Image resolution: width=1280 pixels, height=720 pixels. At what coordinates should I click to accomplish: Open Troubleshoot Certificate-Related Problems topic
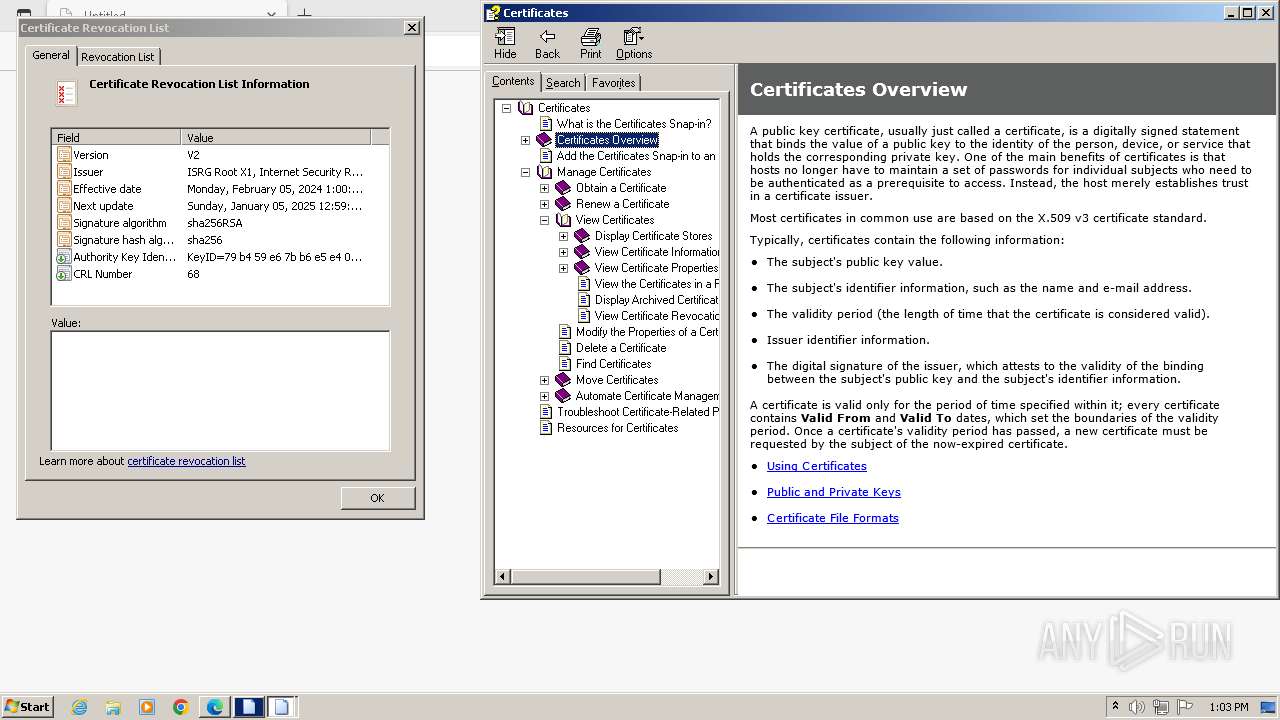[637, 412]
